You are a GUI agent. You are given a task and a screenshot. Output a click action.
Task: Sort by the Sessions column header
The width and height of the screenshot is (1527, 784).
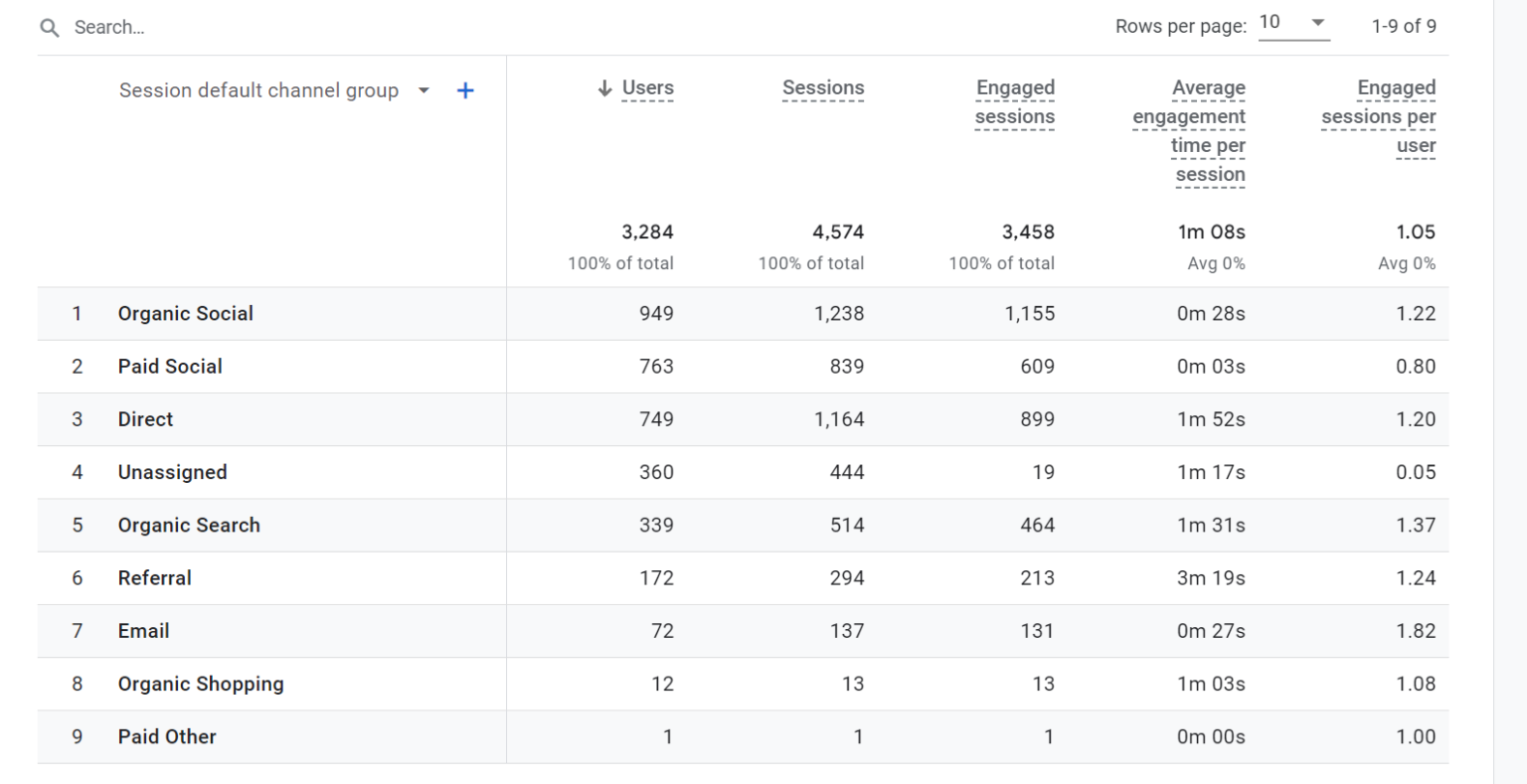click(823, 88)
